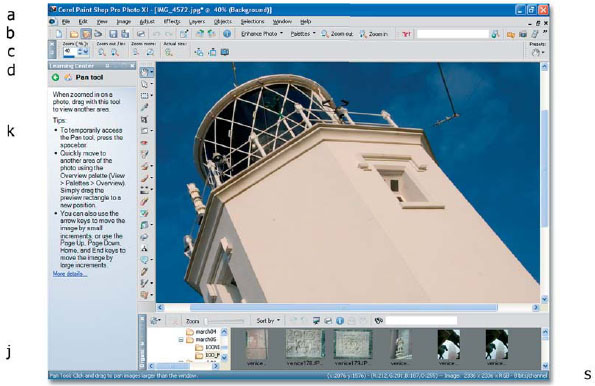The width and height of the screenshot is (595, 386).
Task: Close the Learning Center panel
Action: 132,66
